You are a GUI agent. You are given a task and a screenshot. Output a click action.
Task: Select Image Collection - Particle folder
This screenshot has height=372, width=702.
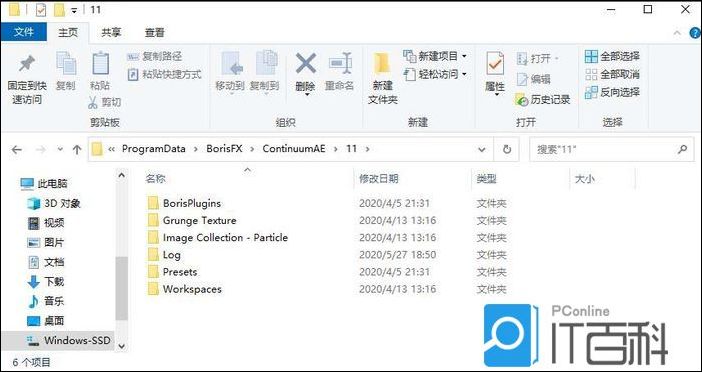pos(218,237)
